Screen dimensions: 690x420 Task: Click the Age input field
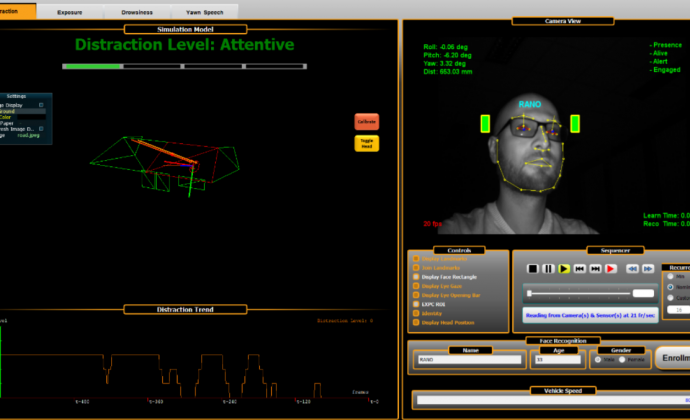coord(558,360)
